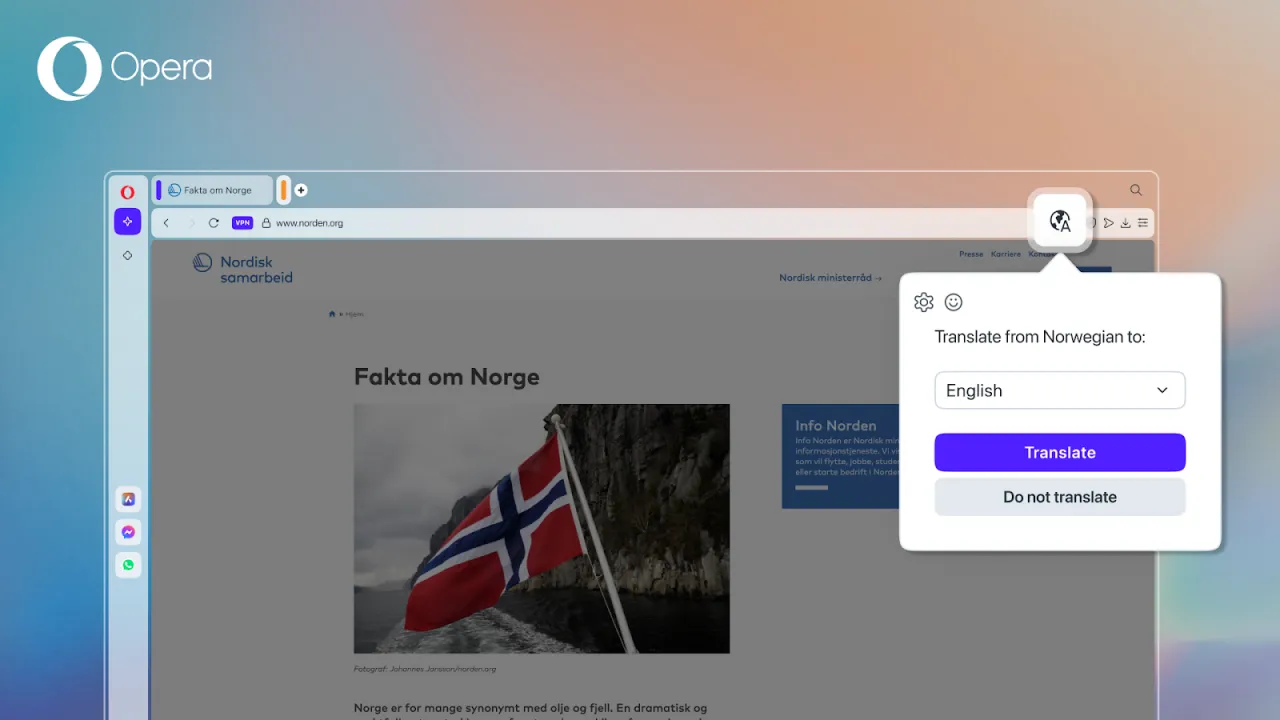Toggle the VPN badge in the address bar
Screen dimensions: 1280x720
(x=242, y=222)
